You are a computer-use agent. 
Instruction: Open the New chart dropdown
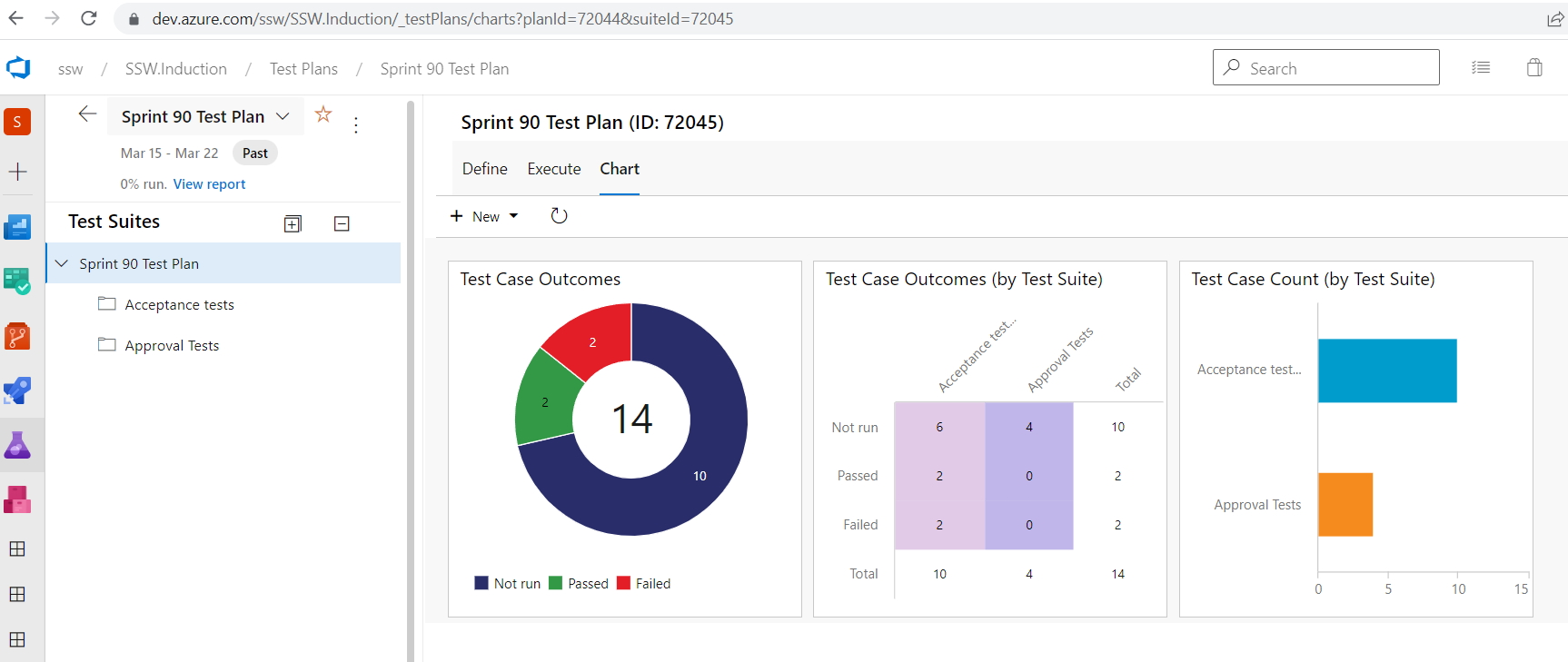(x=485, y=216)
